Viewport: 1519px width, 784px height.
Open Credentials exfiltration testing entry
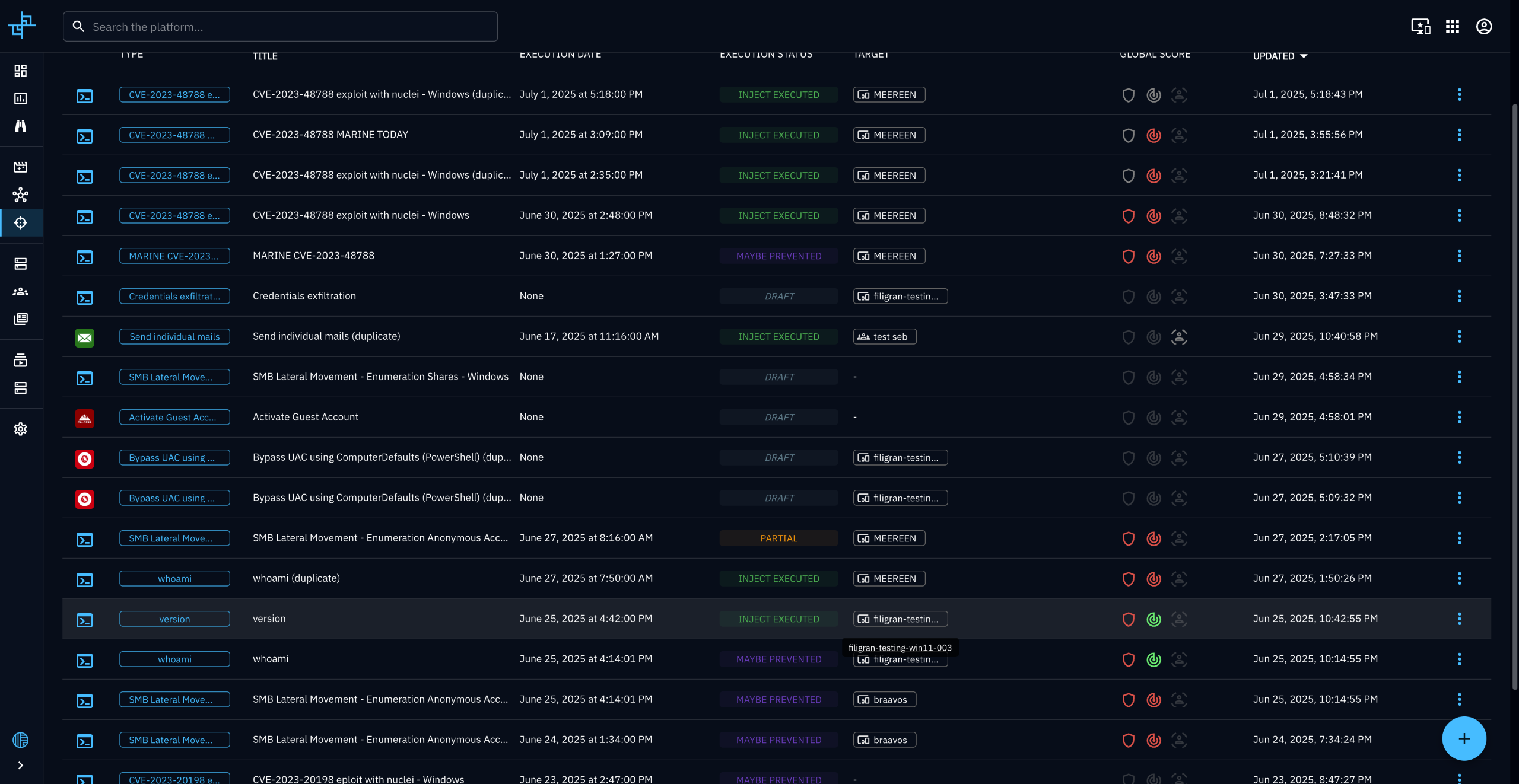pos(304,296)
